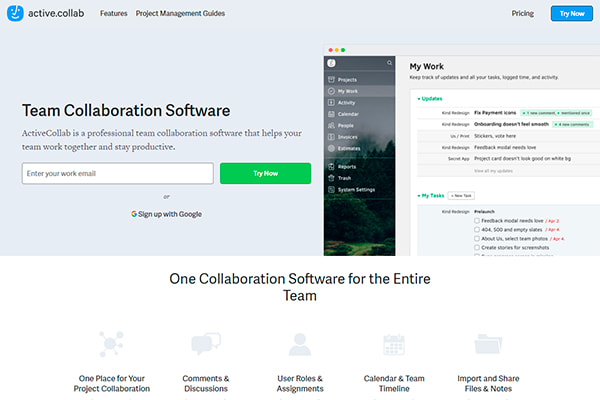Click the ActiveCollab smiley logo icon

(15, 13)
